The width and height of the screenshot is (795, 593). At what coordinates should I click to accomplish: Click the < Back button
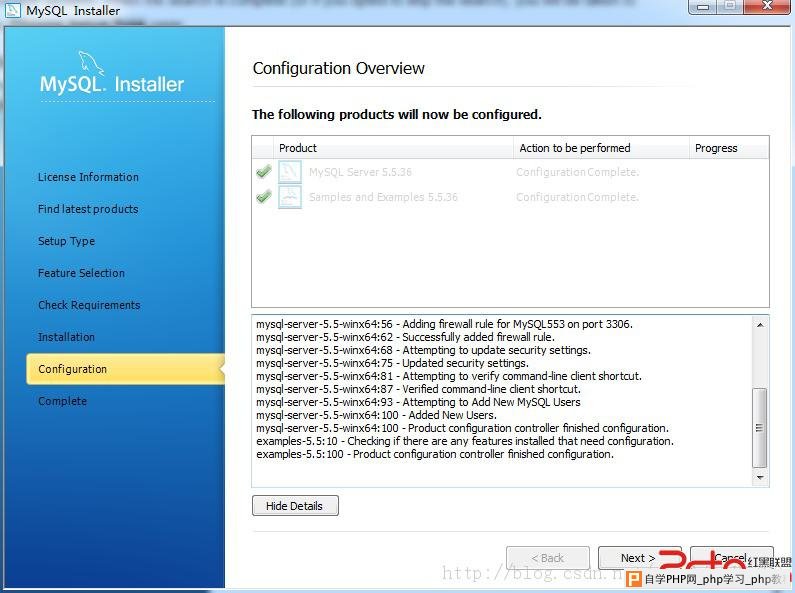point(548,558)
